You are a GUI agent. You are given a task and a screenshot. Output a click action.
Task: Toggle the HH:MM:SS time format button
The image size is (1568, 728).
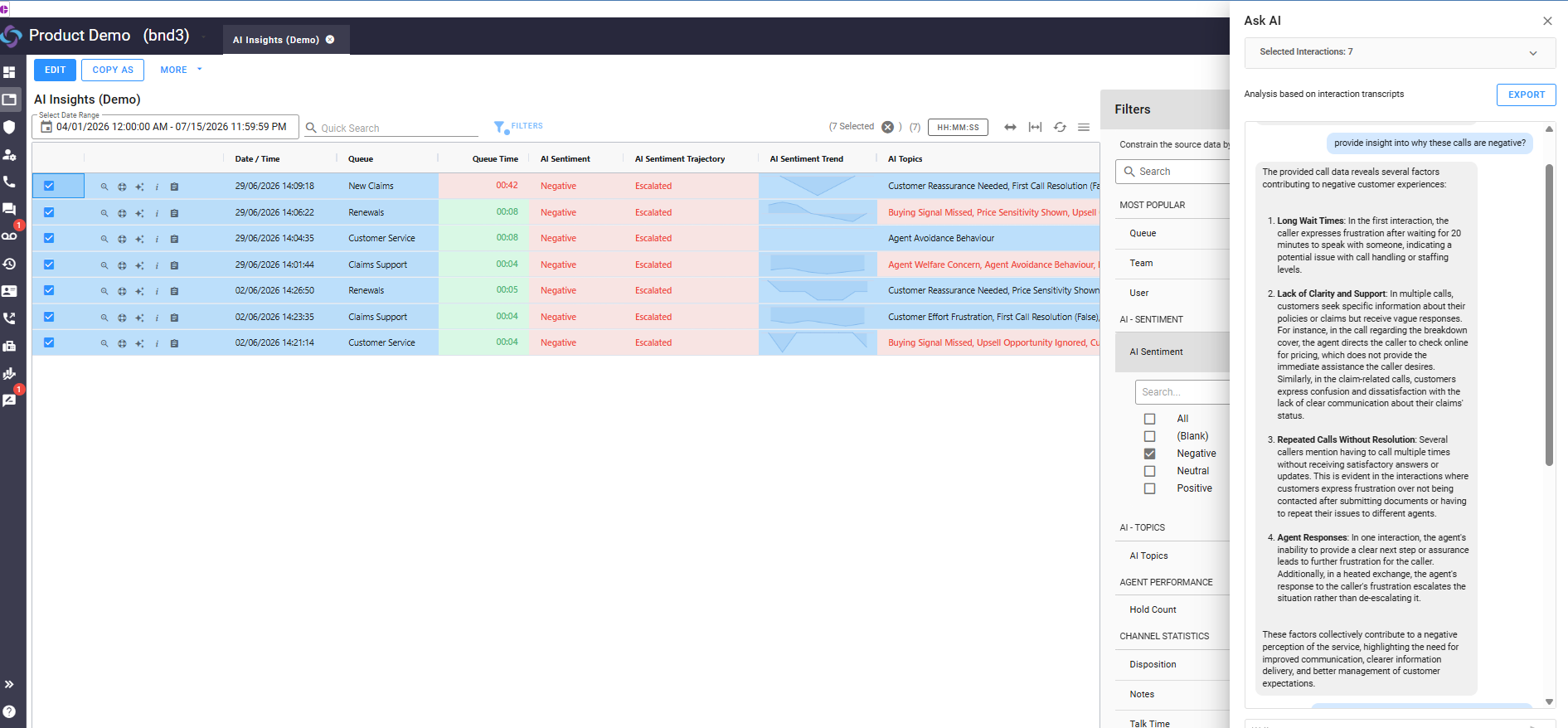[958, 128]
